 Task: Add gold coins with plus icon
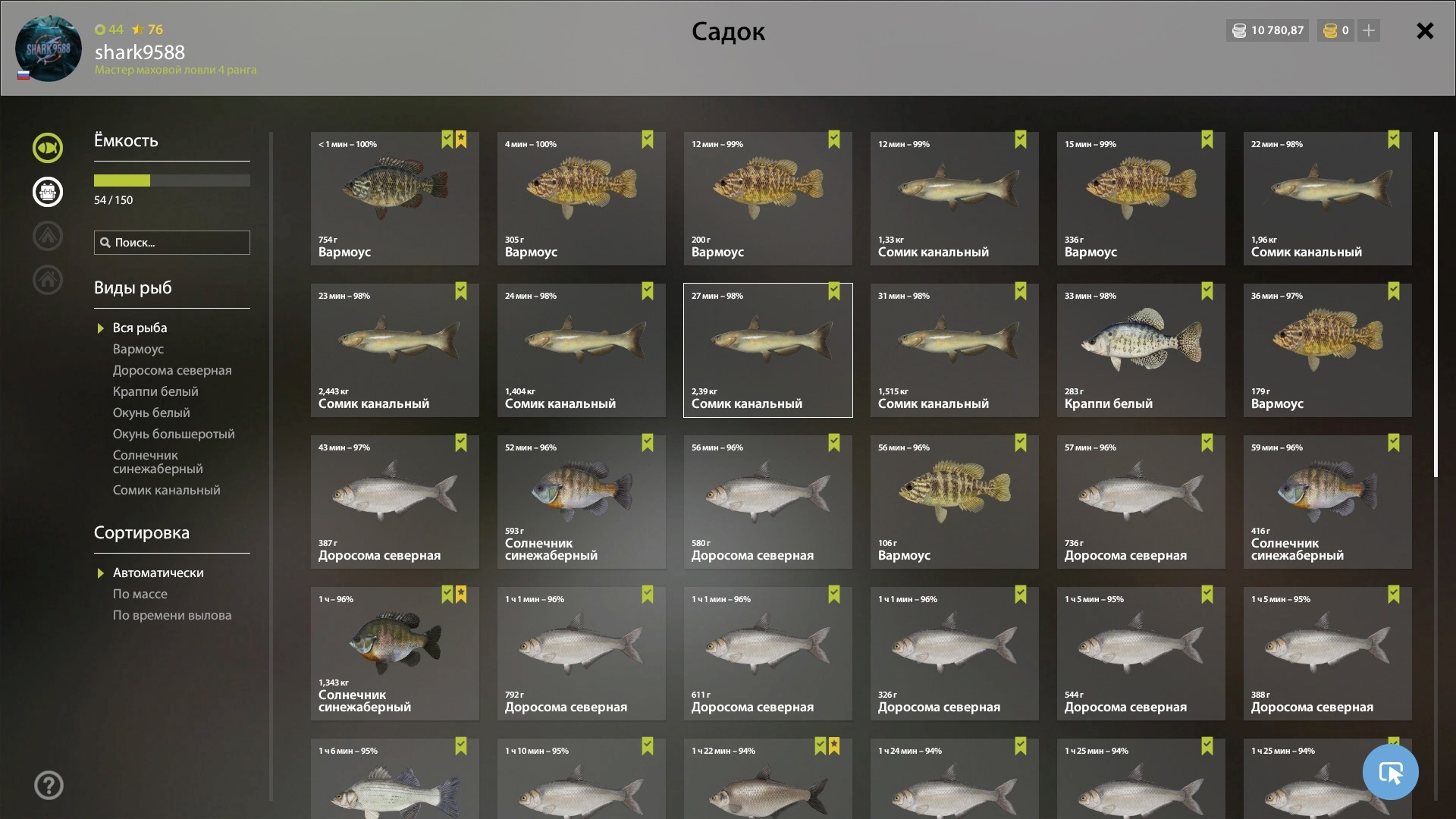[1369, 30]
